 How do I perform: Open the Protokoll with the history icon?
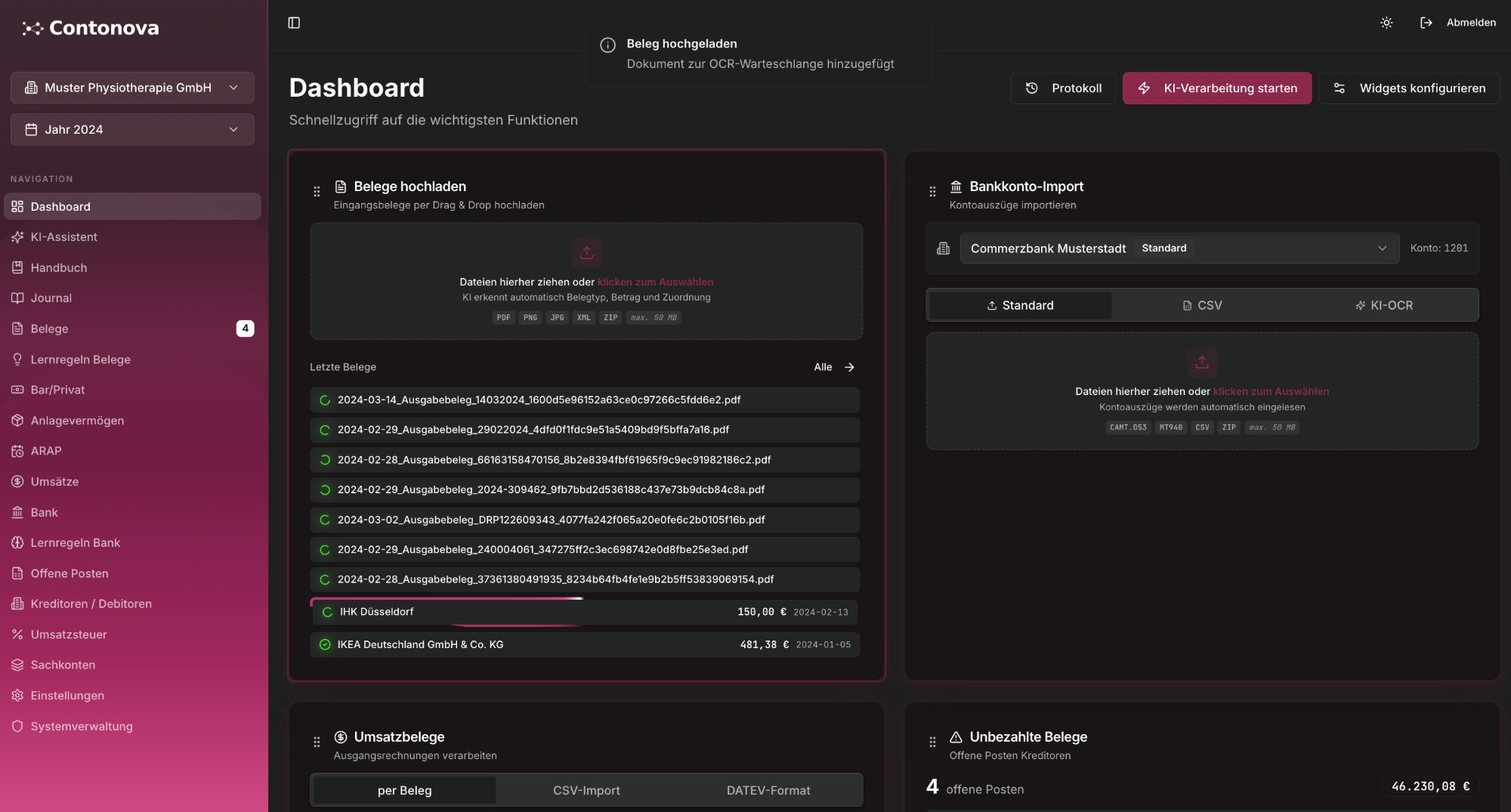point(1063,88)
